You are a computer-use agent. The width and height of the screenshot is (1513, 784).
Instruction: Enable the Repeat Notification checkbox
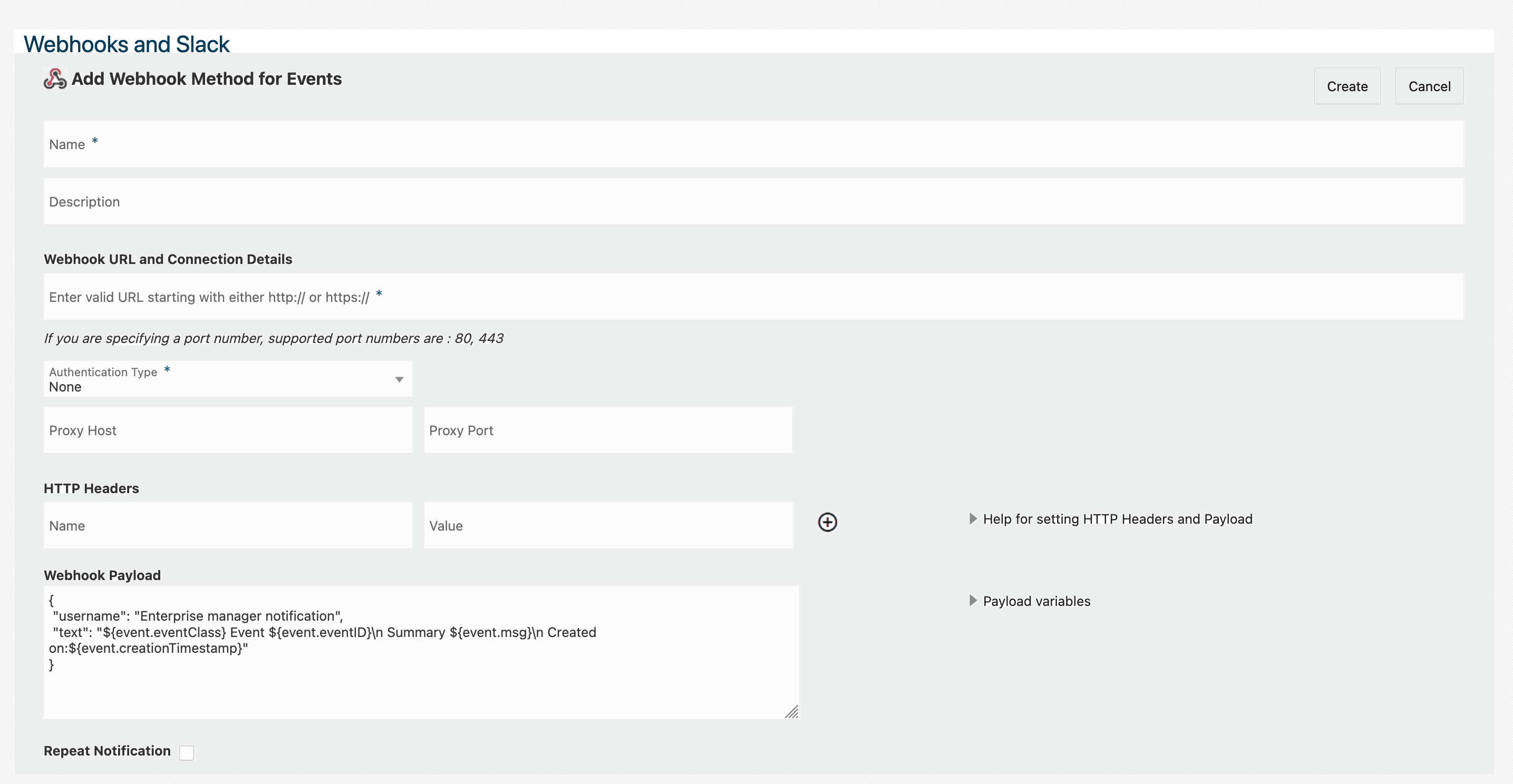(187, 752)
